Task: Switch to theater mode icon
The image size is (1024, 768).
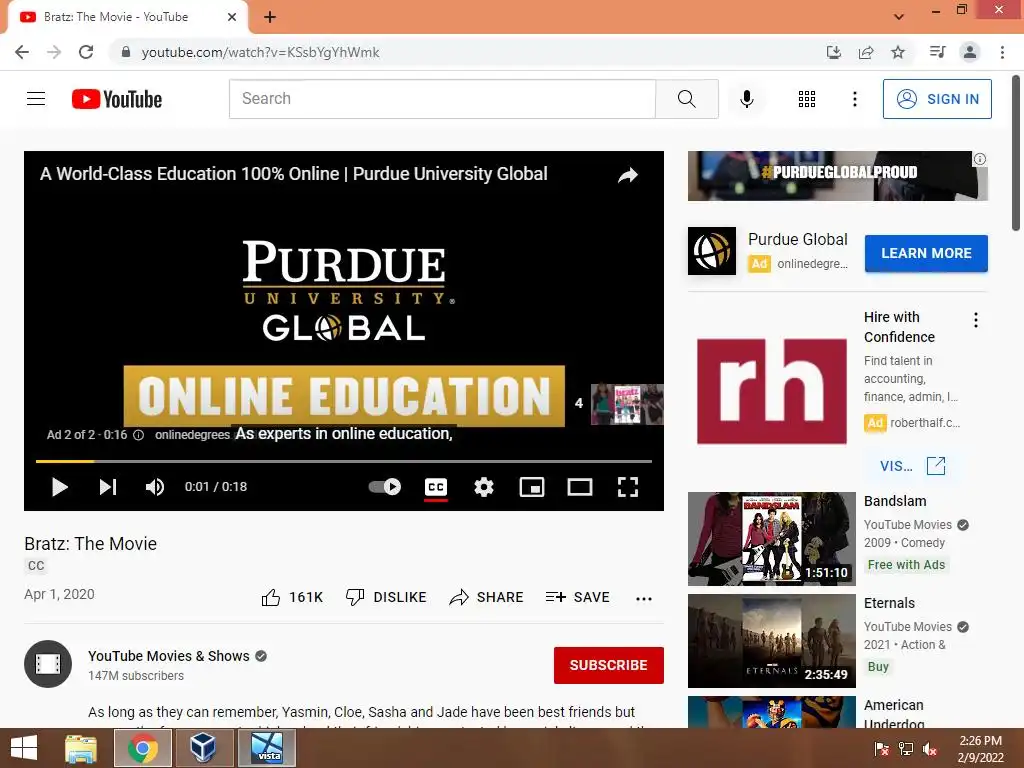Action: 580,487
